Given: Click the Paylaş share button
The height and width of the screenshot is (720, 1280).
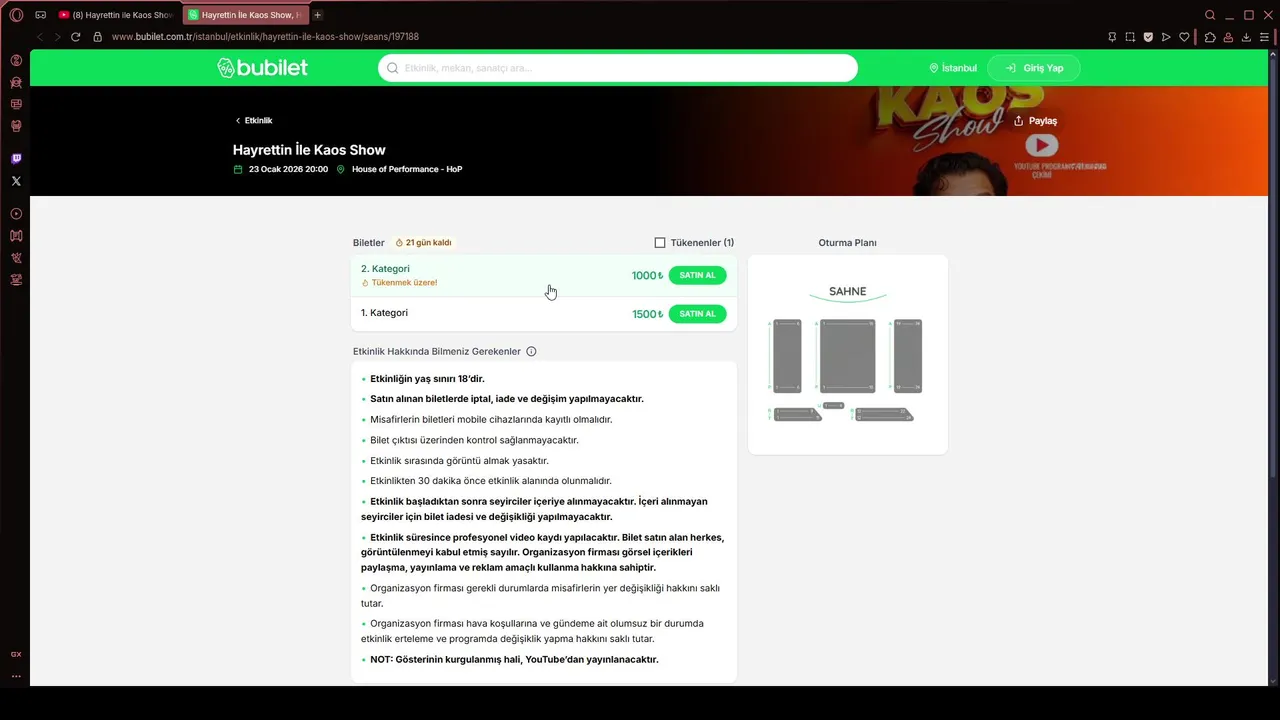Looking at the screenshot, I should [1035, 121].
